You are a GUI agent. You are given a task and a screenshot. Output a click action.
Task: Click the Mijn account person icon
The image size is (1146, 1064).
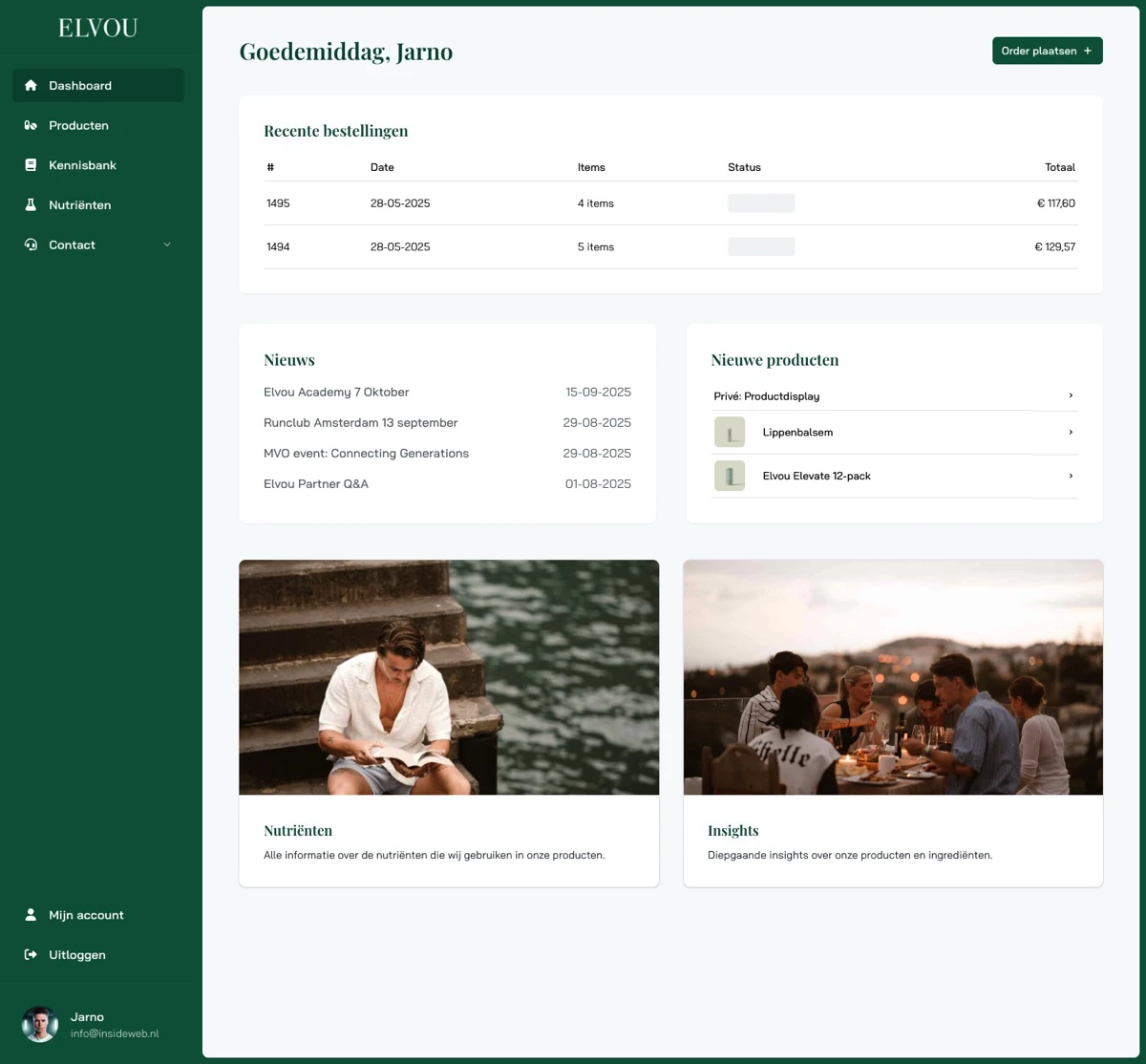31,915
